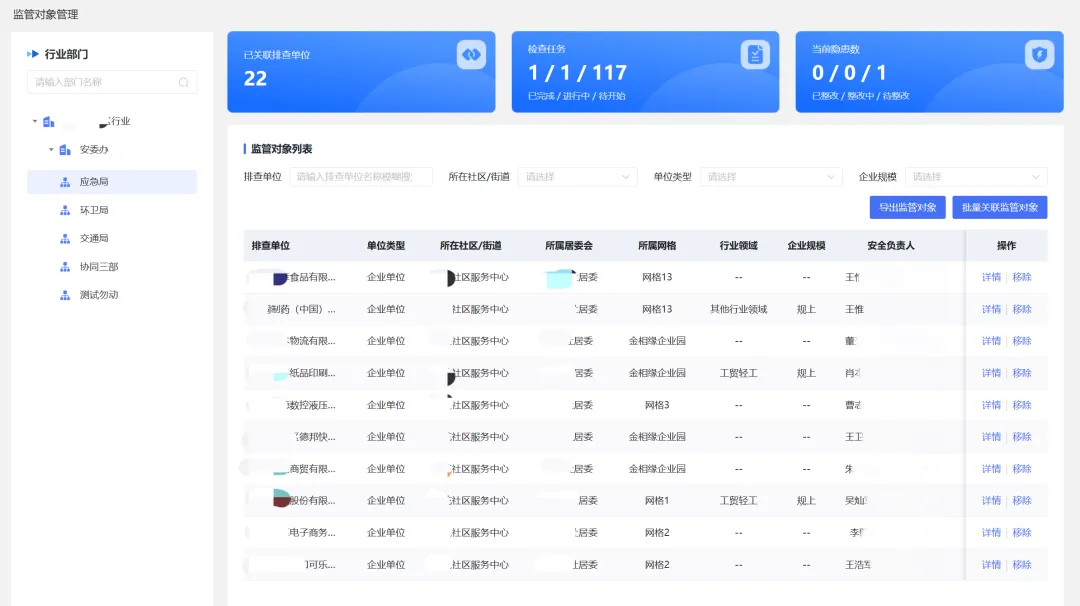1080x606 pixels.
Task: Click the 0 / 0 / 1 hazard count
Action: coord(849,72)
